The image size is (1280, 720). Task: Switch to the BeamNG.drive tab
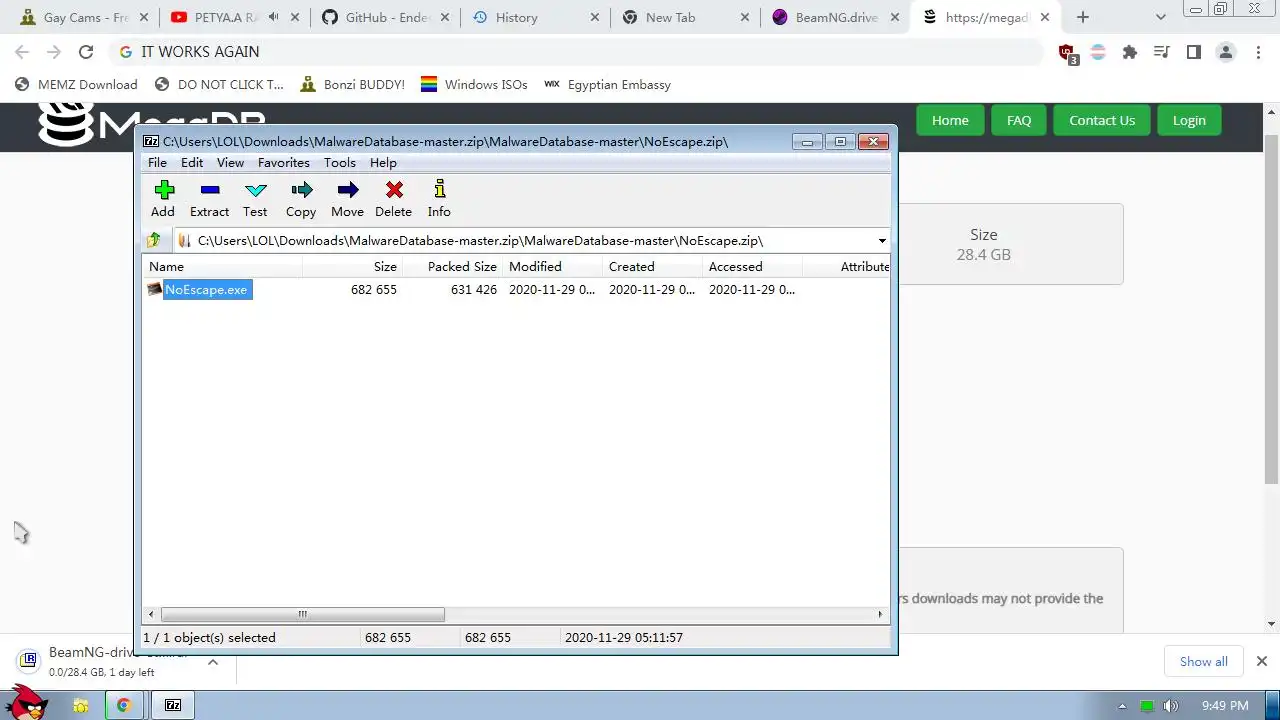click(x=835, y=17)
